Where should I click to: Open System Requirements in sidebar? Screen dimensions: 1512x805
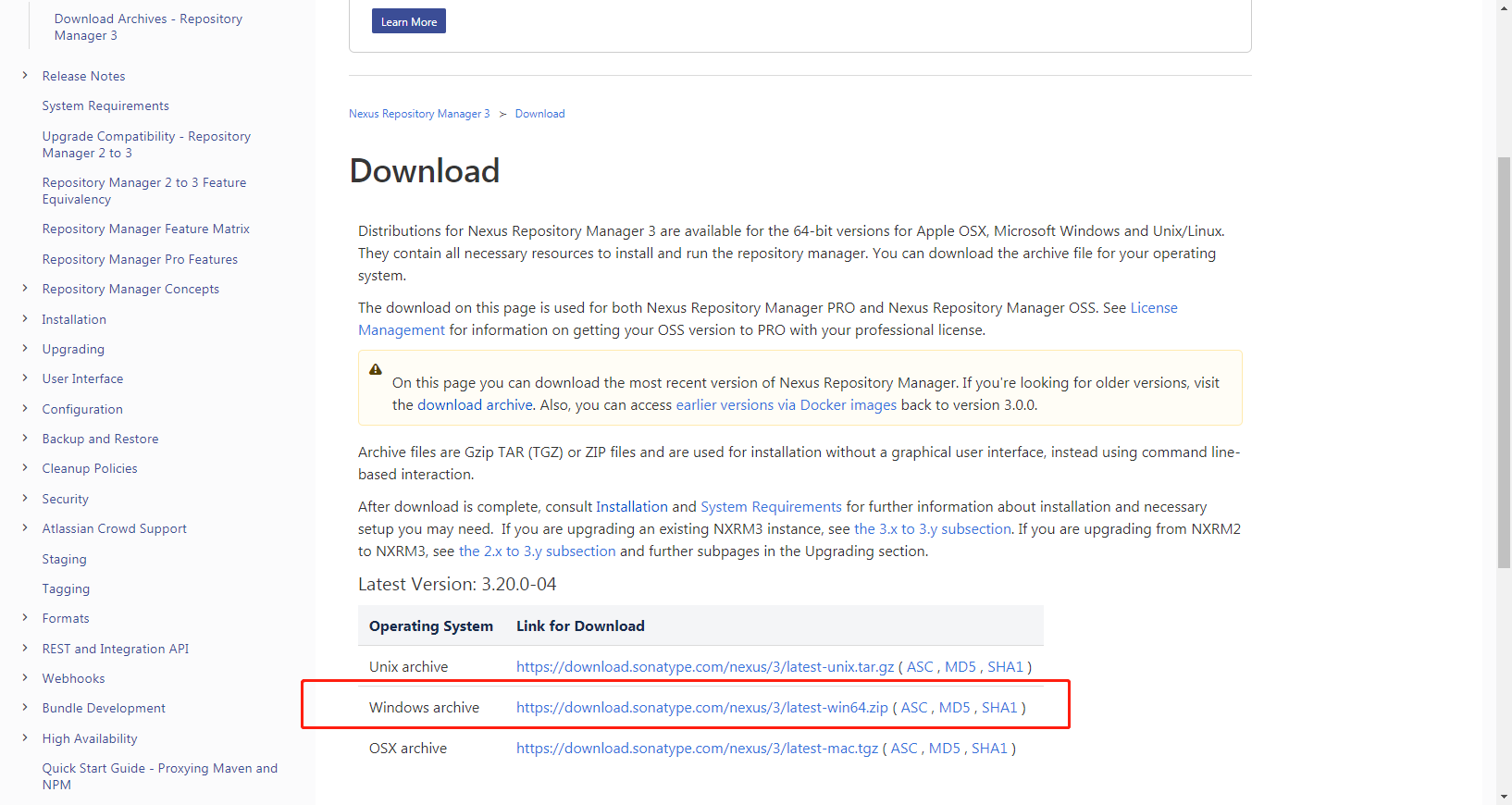[105, 105]
